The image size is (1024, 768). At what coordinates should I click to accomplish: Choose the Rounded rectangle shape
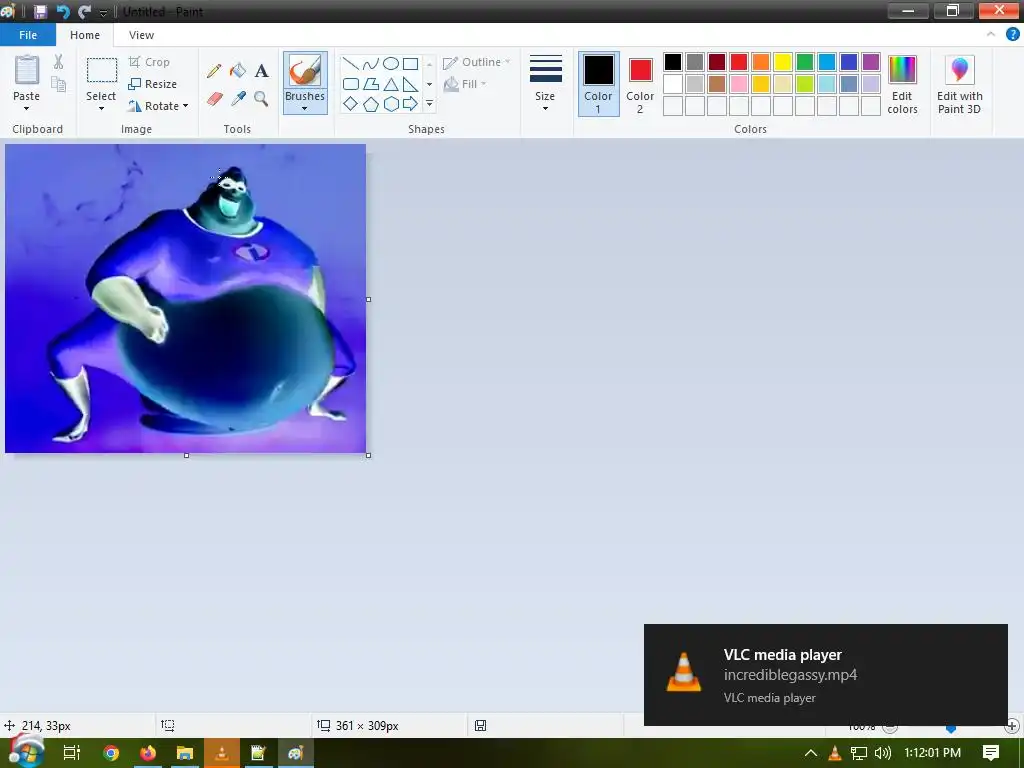(351, 84)
